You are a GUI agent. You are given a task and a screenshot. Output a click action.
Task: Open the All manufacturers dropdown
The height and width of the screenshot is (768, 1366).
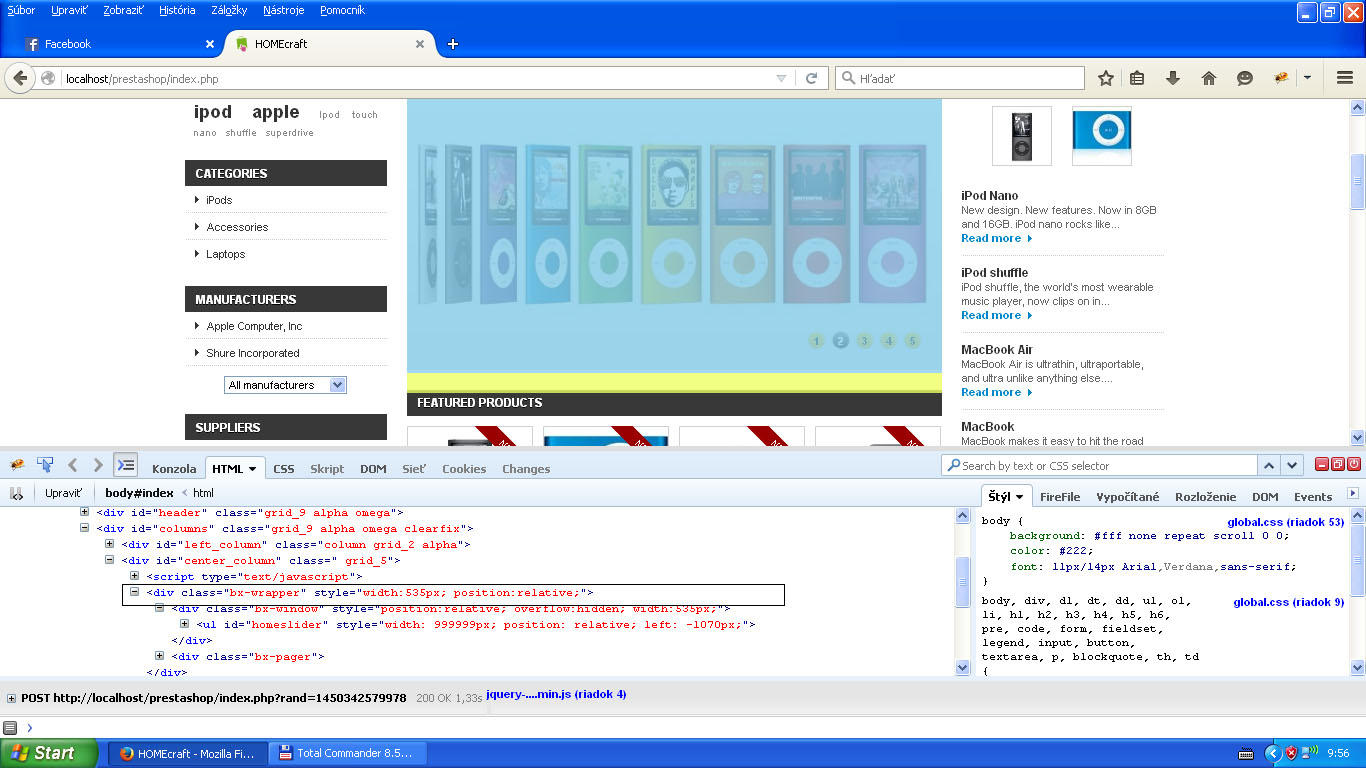(x=285, y=385)
